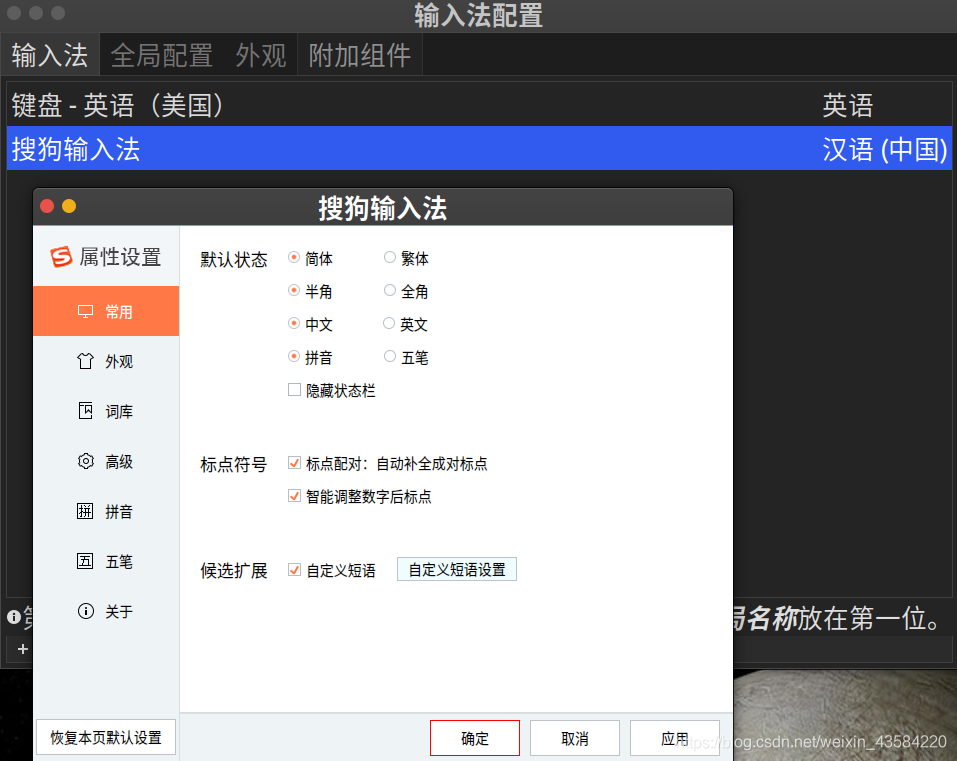This screenshot has width=957, height=761.
Task: Click the 英语 language cell
Action: [x=847, y=106]
